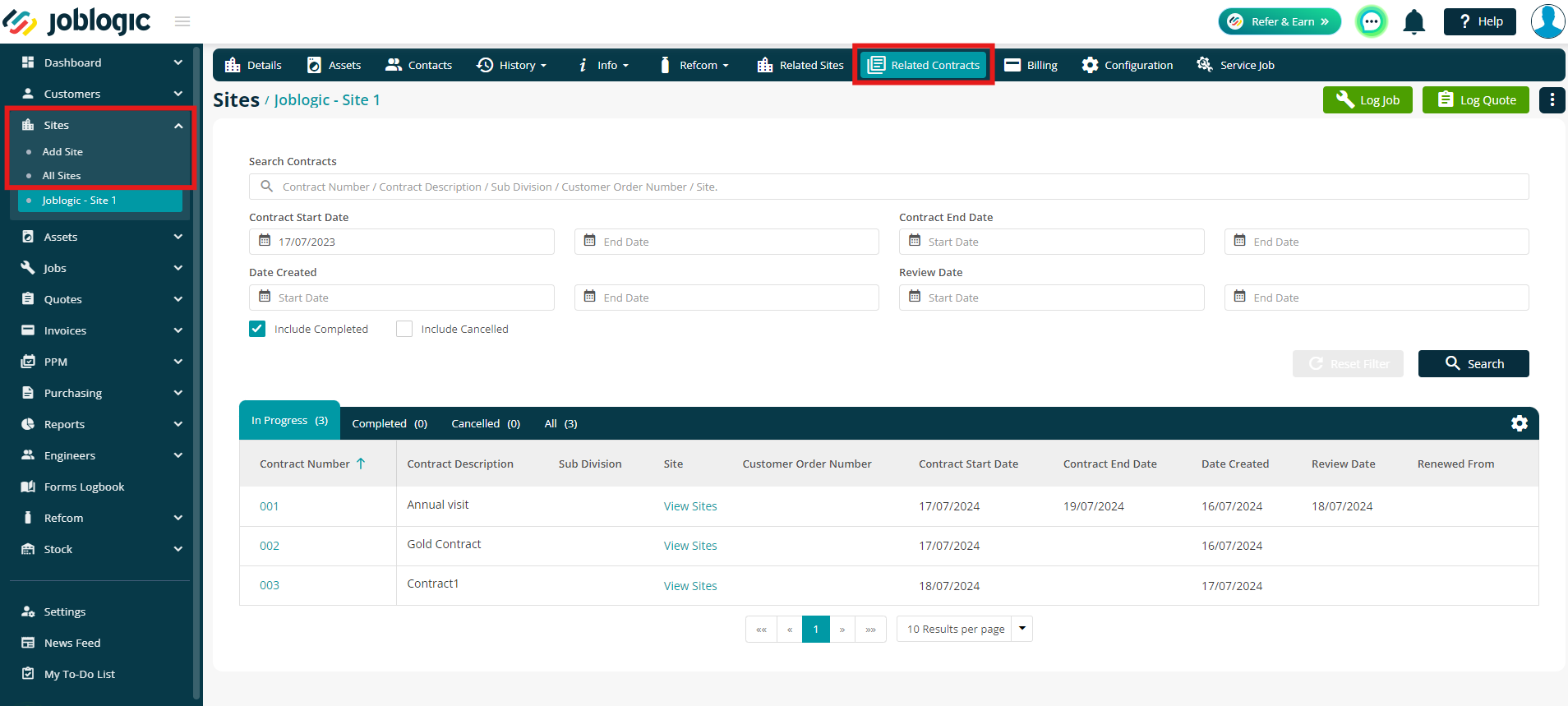Switch to All (3) tab

[560, 423]
